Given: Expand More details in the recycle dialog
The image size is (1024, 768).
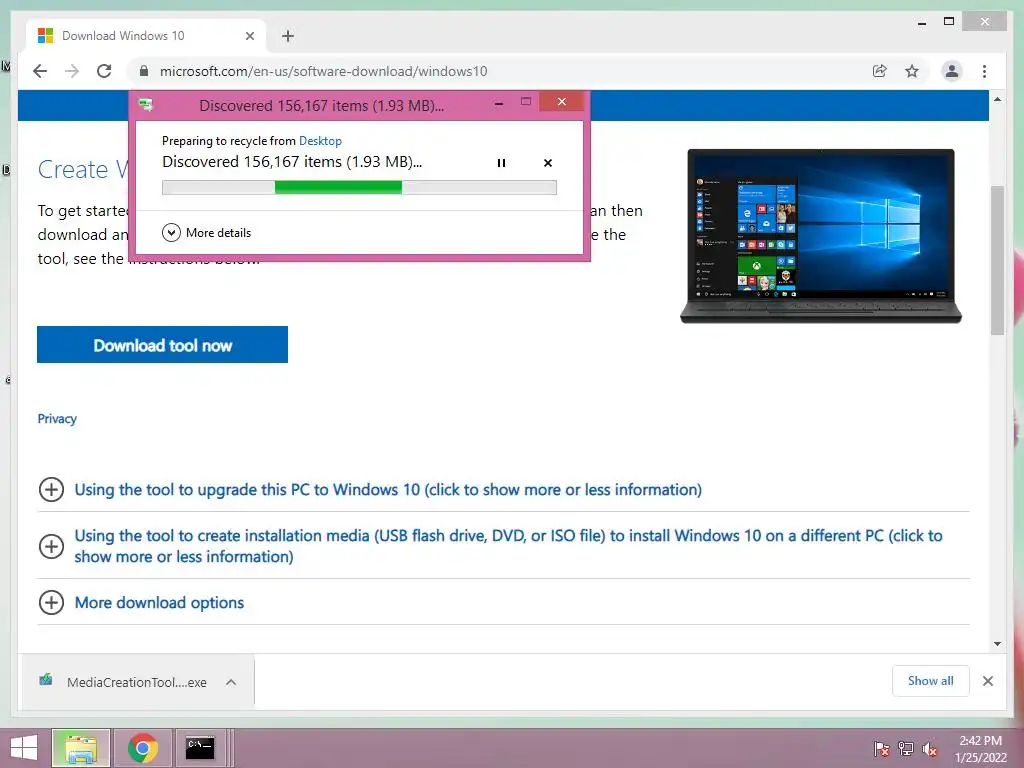Looking at the screenshot, I should [206, 232].
